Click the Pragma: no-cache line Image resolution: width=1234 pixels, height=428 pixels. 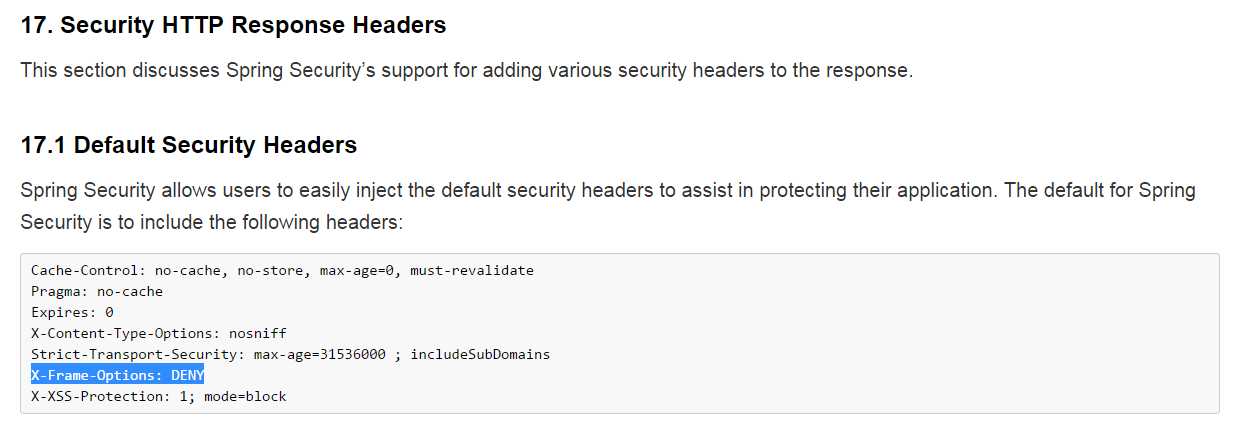point(97,291)
